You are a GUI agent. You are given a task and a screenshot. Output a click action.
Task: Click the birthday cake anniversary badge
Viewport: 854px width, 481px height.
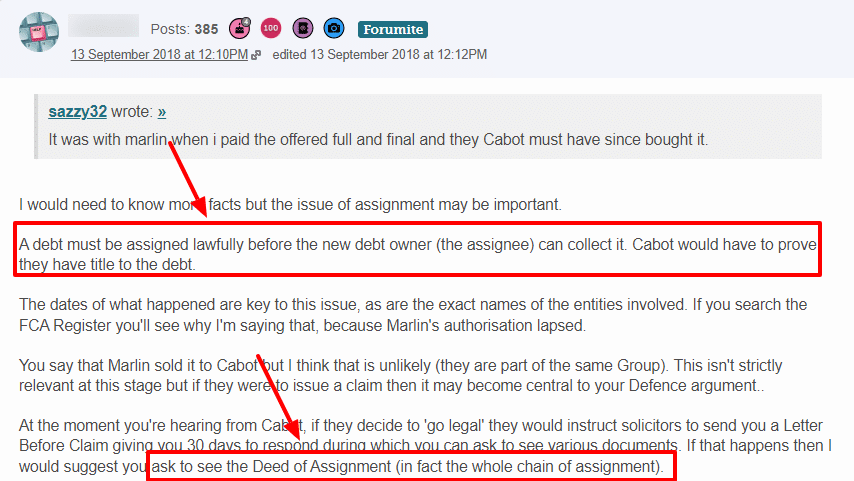point(240,28)
